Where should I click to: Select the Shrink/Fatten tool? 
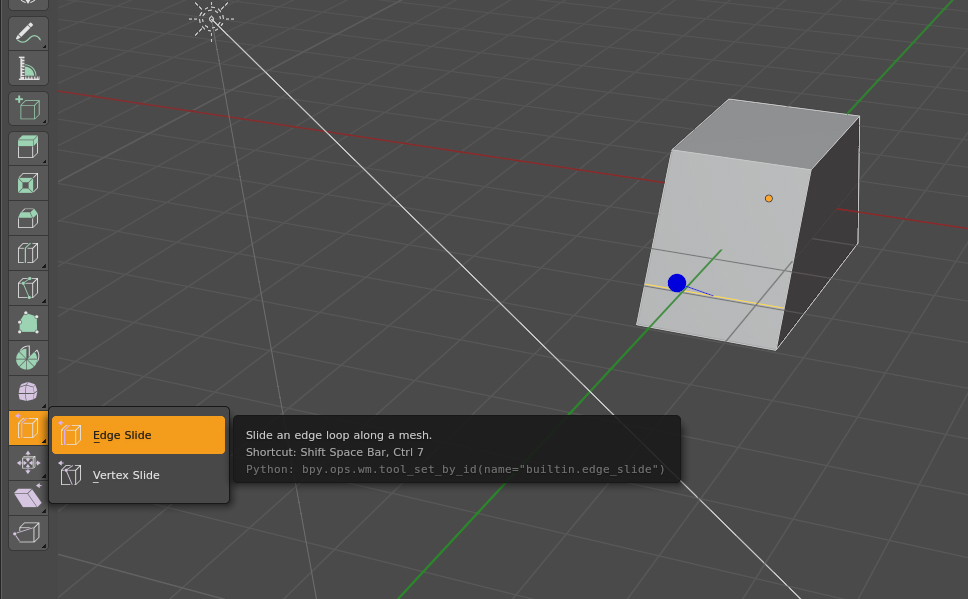click(x=28, y=463)
